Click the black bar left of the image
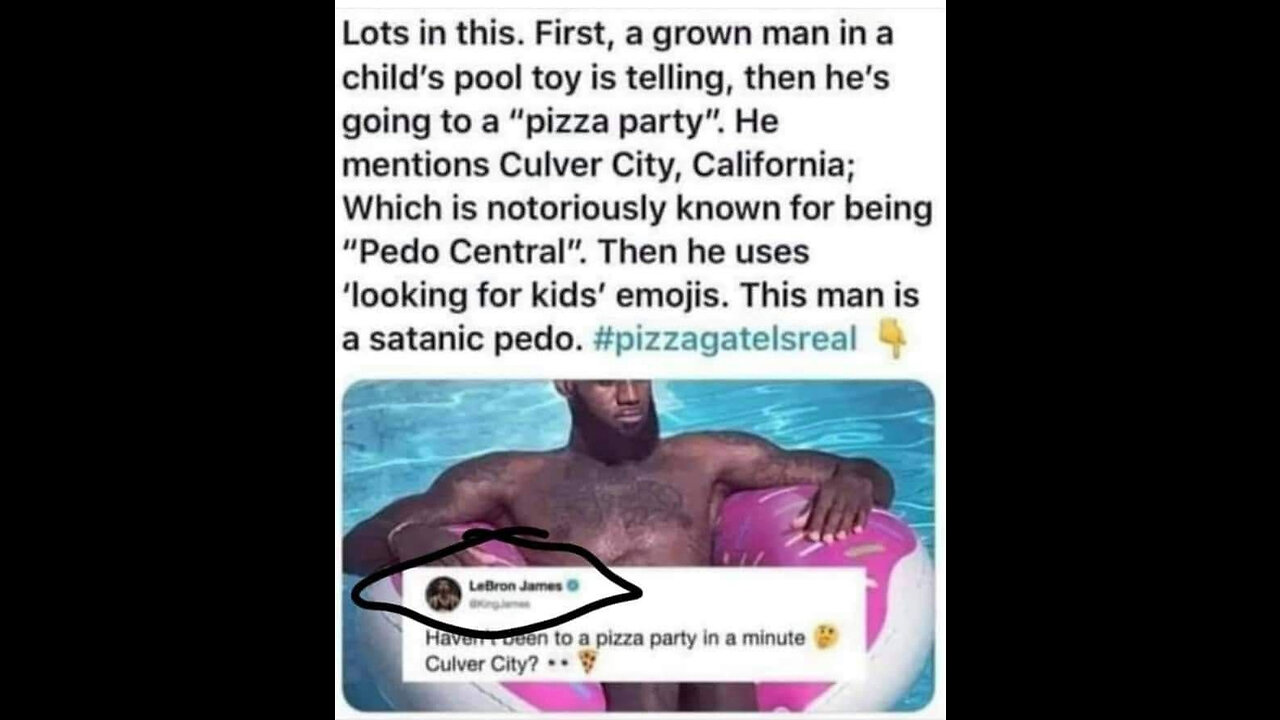 coord(167,360)
